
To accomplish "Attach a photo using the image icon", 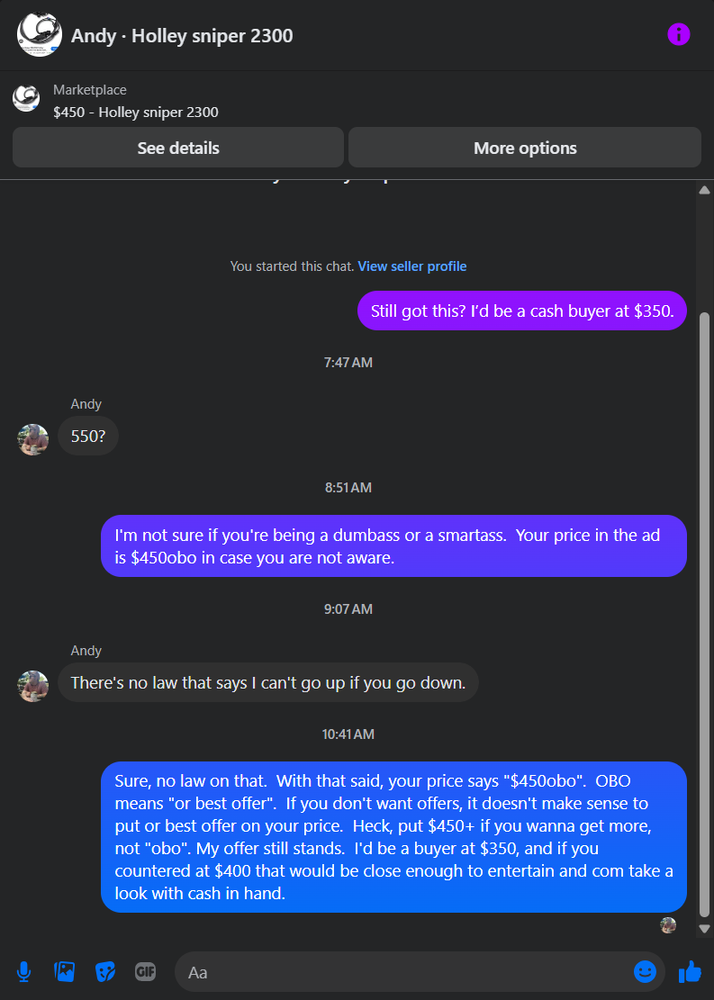I will [x=65, y=971].
